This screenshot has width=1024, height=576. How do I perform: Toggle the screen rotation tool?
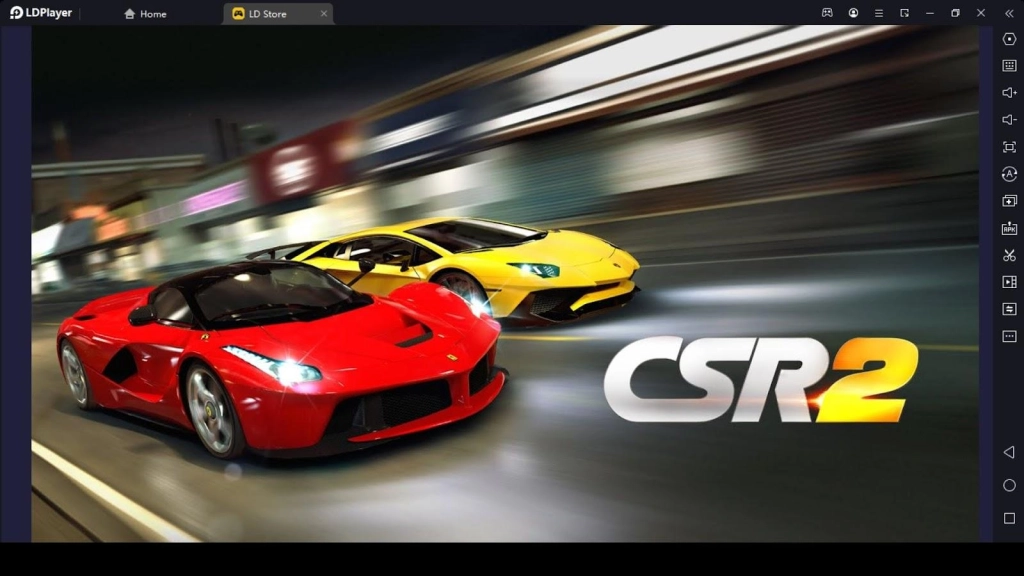point(1007,174)
